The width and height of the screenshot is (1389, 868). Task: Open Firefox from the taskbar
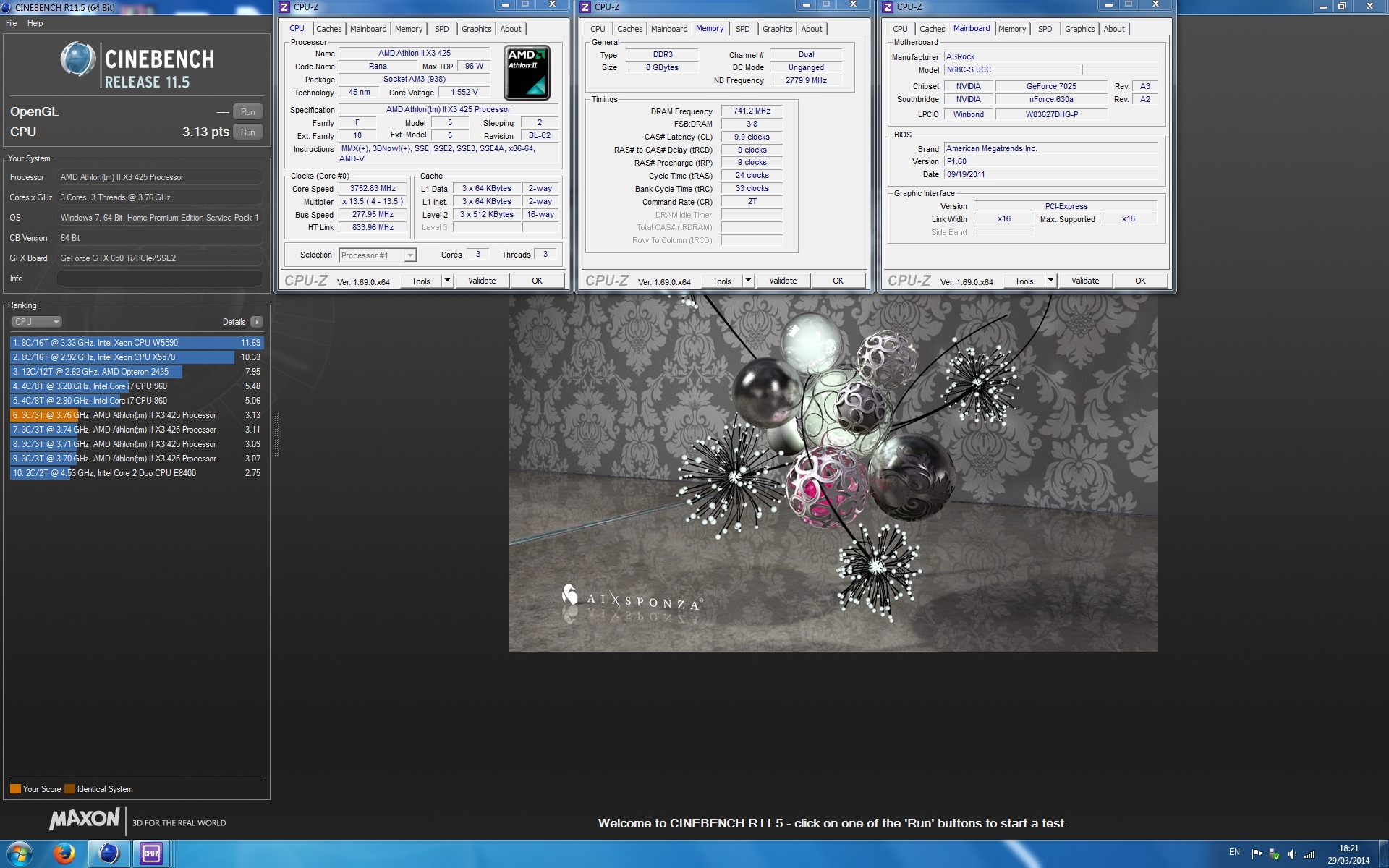[64, 854]
